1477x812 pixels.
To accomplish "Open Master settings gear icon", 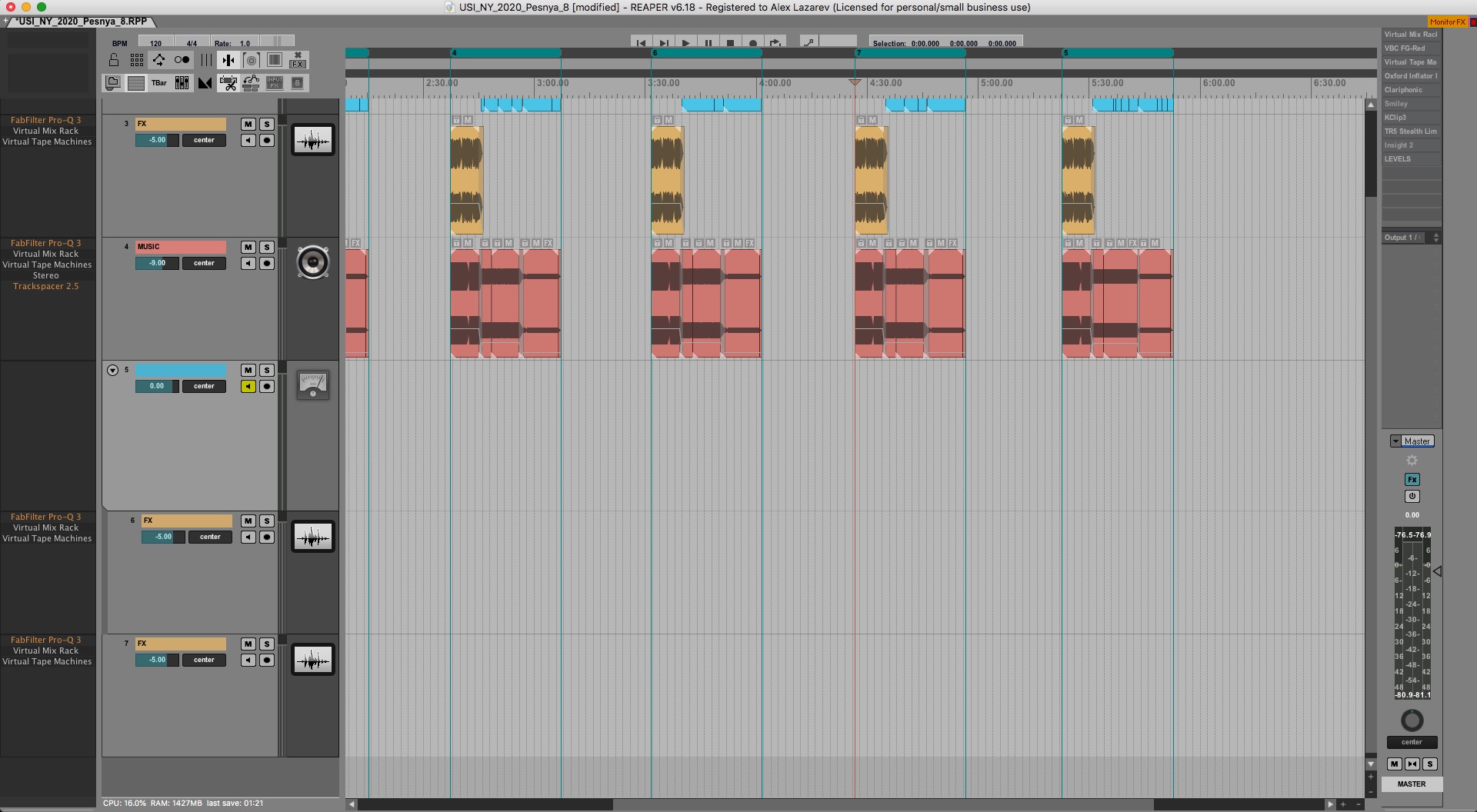I will 1412,461.
